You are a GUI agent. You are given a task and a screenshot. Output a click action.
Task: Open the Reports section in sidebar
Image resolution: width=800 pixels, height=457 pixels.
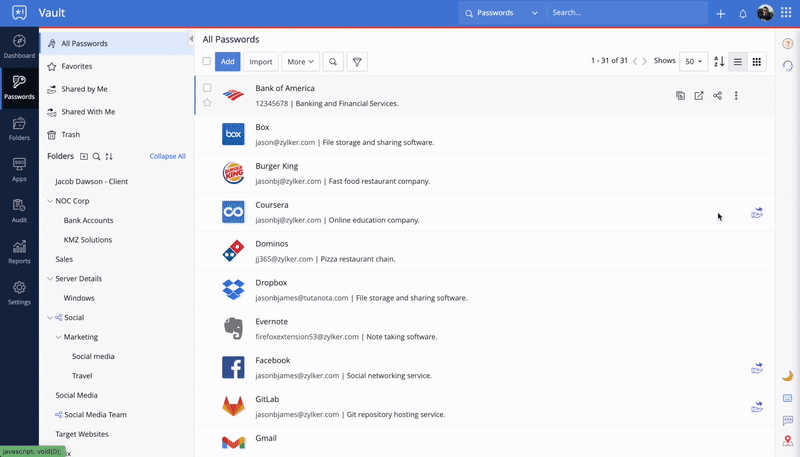tap(19, 252)
